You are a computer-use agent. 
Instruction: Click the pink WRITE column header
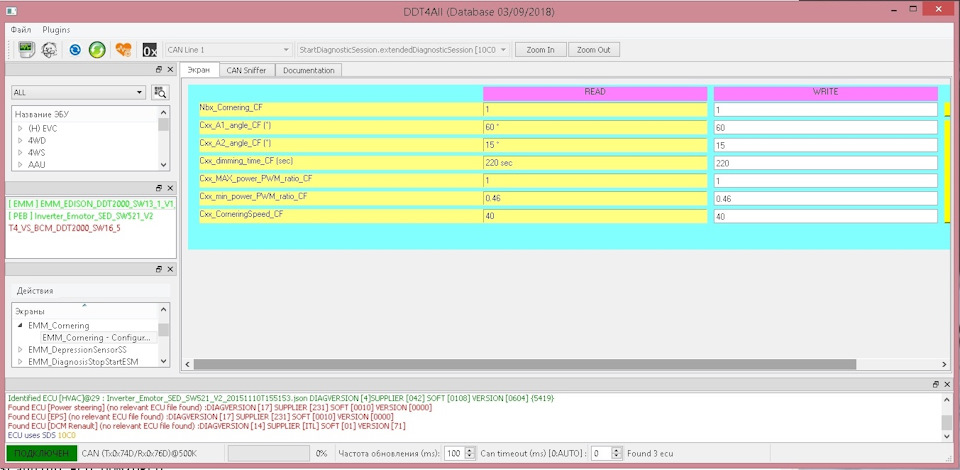click(825, 92)
